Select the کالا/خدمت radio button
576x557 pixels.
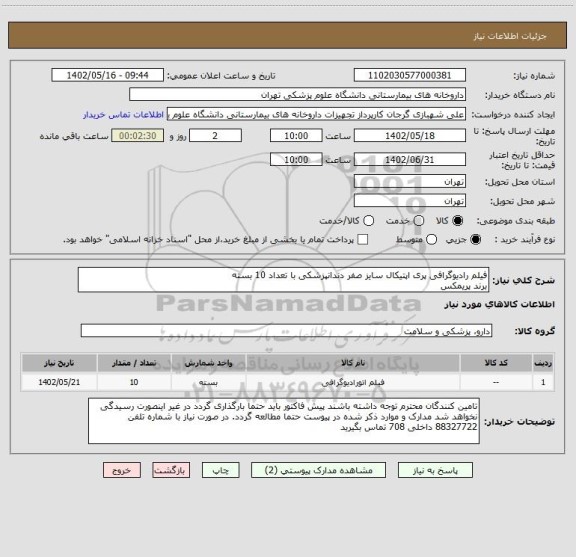pos(368,220)
